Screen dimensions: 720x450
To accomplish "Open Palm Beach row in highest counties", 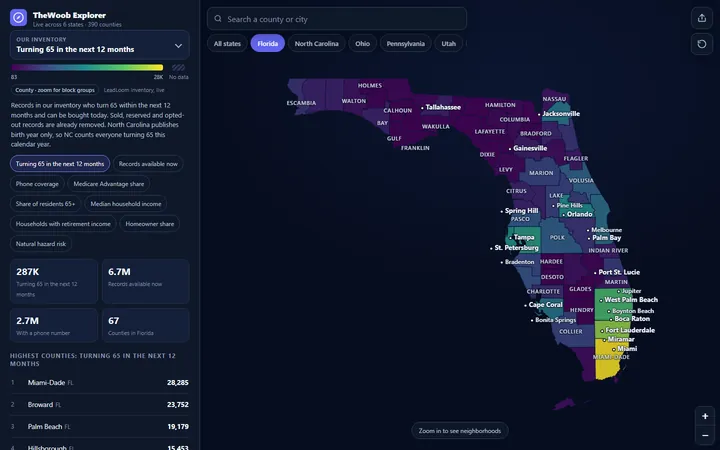I will (100, 427).
